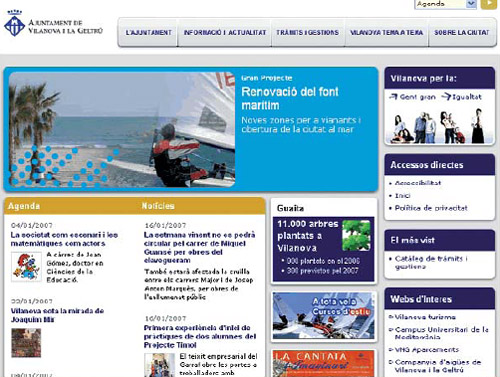Open news about Projecte Timol pràctiques
Screen dimensions: 500x377
click(x=200, y=336)
